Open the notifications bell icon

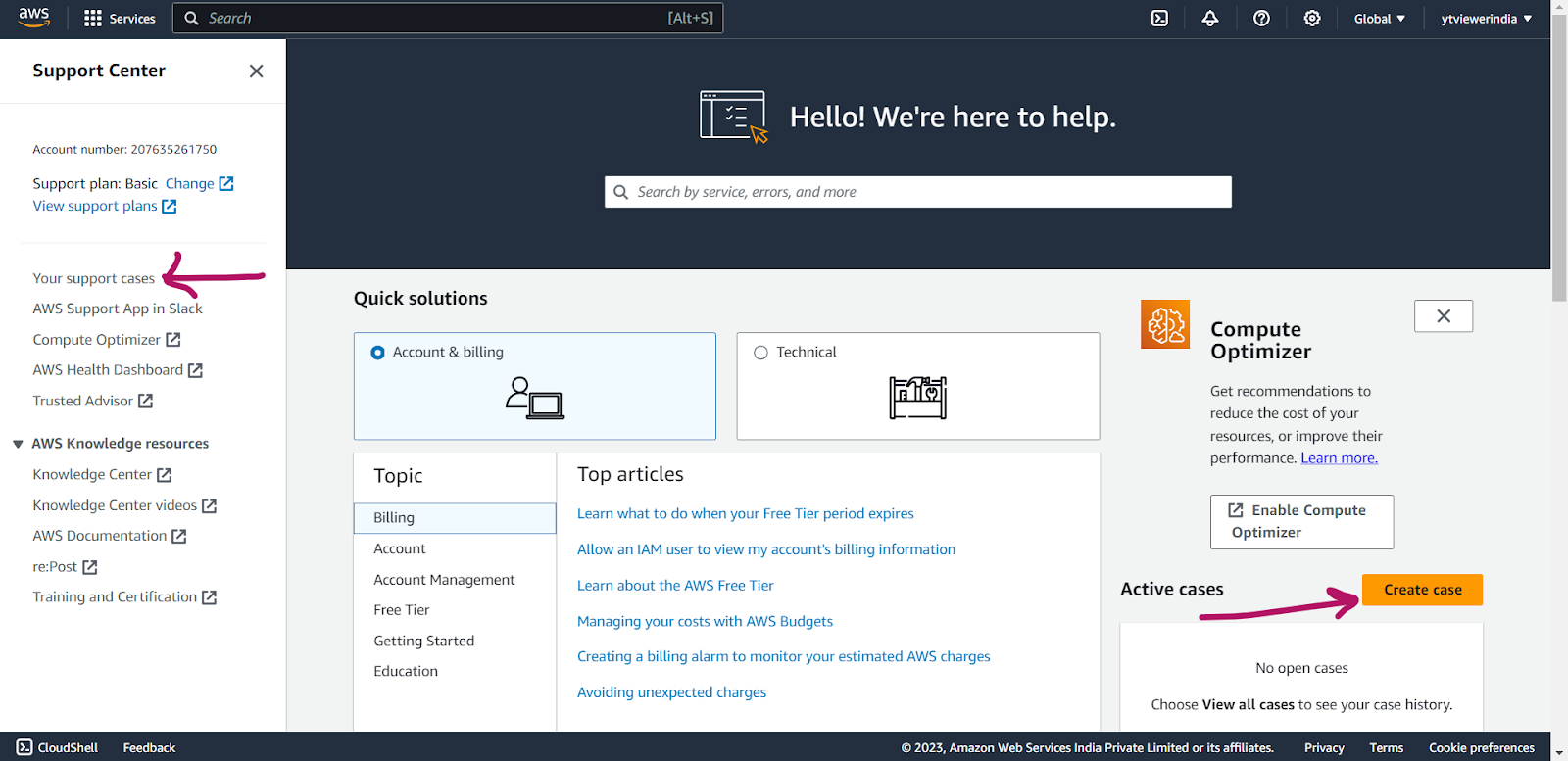pos(1210,19)
